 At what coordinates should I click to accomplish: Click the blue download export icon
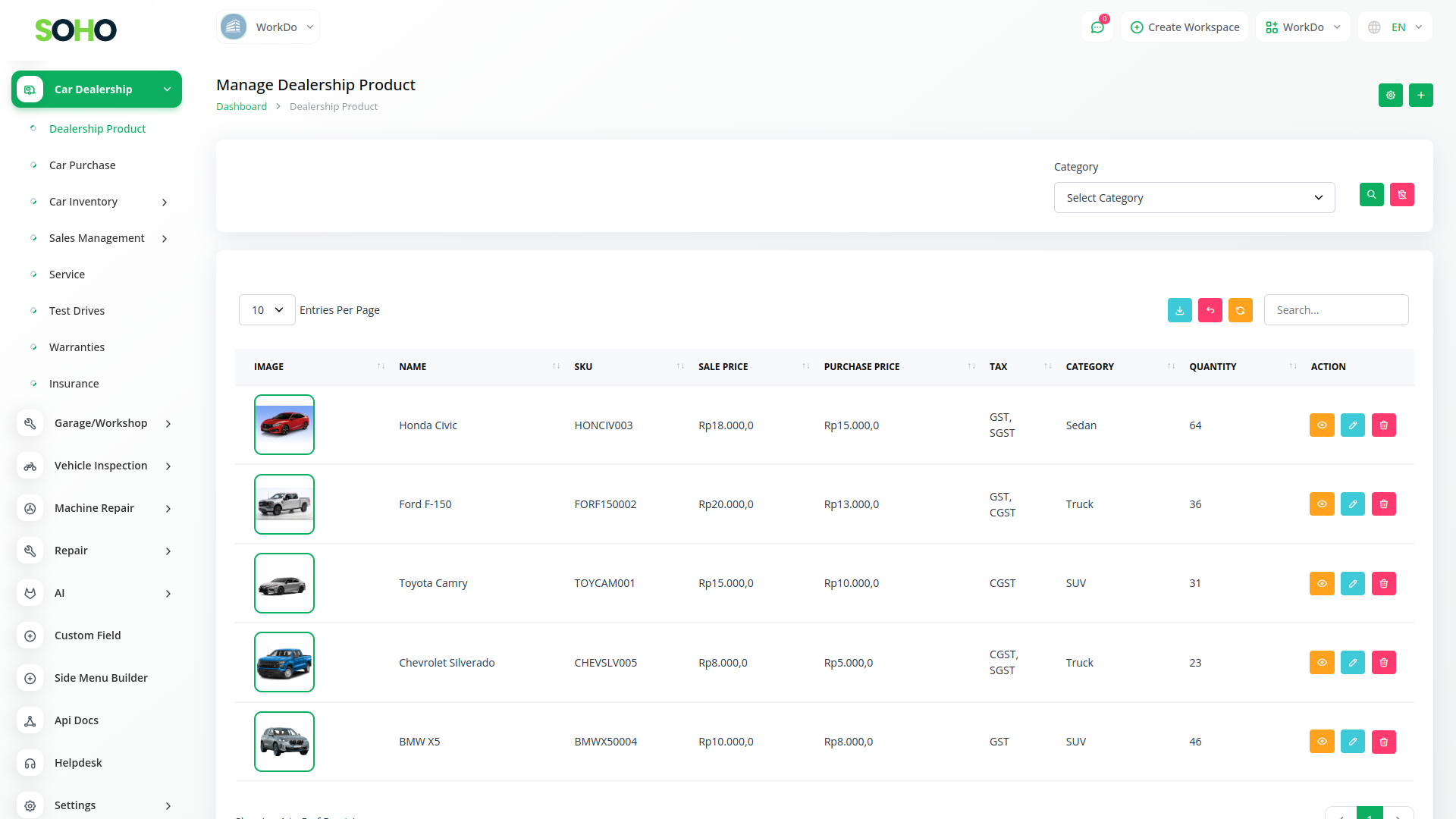click(x=1179, y=310)
